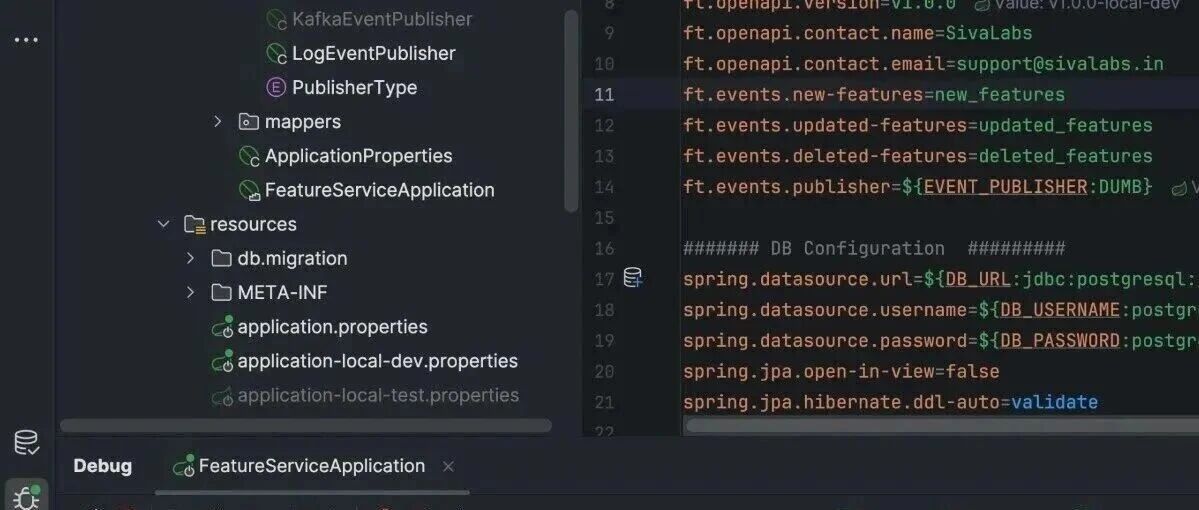The image size is (1199, 510).
Task: Close the FeatureServiceApplication debug tab
Action: click(x=449, y=466)
